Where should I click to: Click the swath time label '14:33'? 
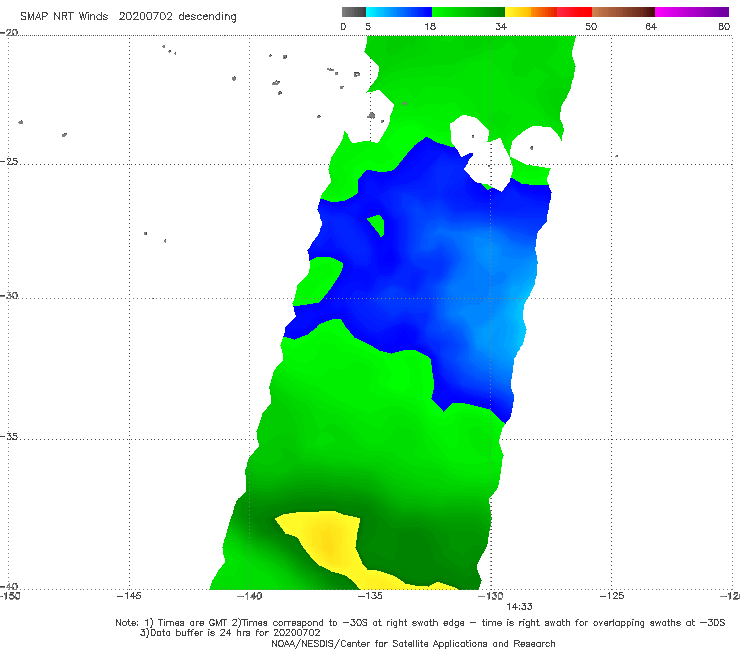pyautogui.click(x=520, y=607)
